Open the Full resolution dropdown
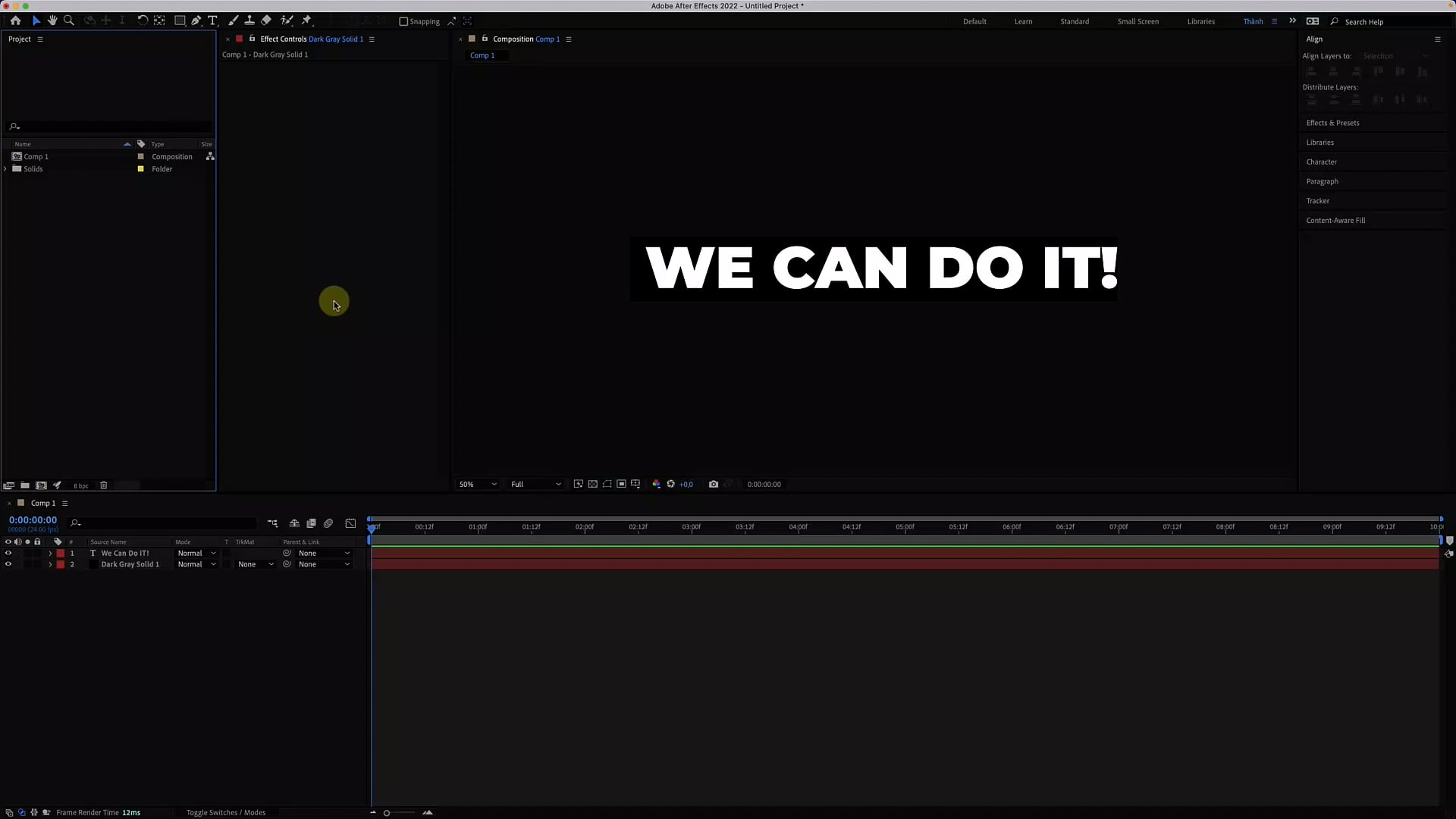This screenshot has width=1456, height=819. click(536, 484)
